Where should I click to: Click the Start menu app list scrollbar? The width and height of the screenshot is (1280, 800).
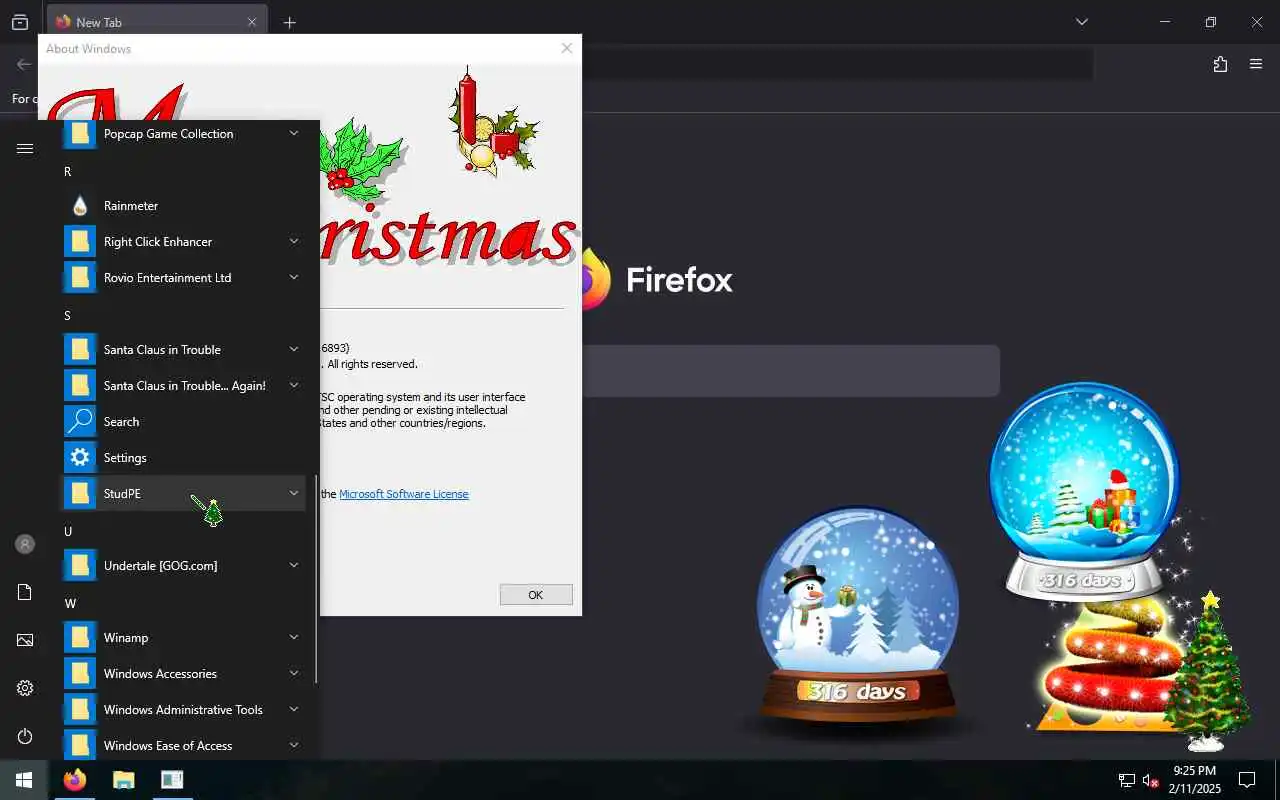click(316, 579)
